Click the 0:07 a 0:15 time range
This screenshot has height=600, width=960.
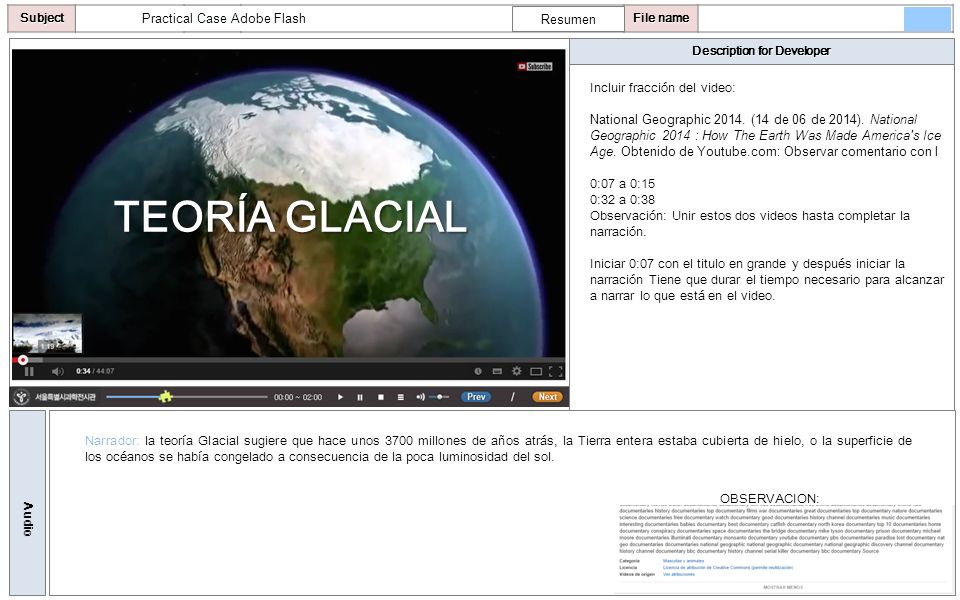point(622,184)
